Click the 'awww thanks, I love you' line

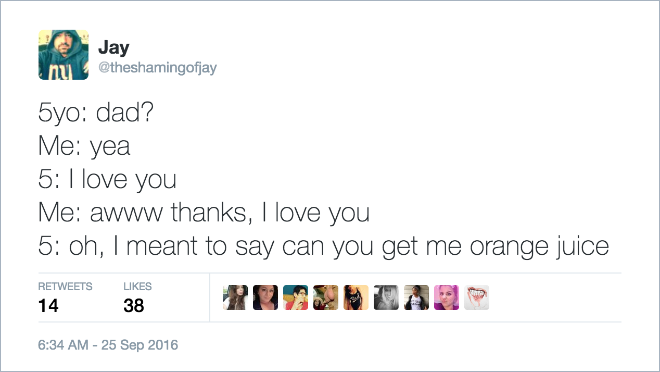[204, 213]
